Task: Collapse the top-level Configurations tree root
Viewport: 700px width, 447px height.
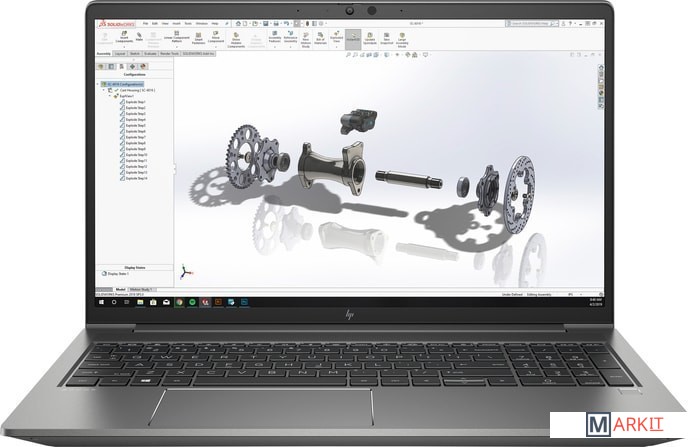Action: coord(98,85)
